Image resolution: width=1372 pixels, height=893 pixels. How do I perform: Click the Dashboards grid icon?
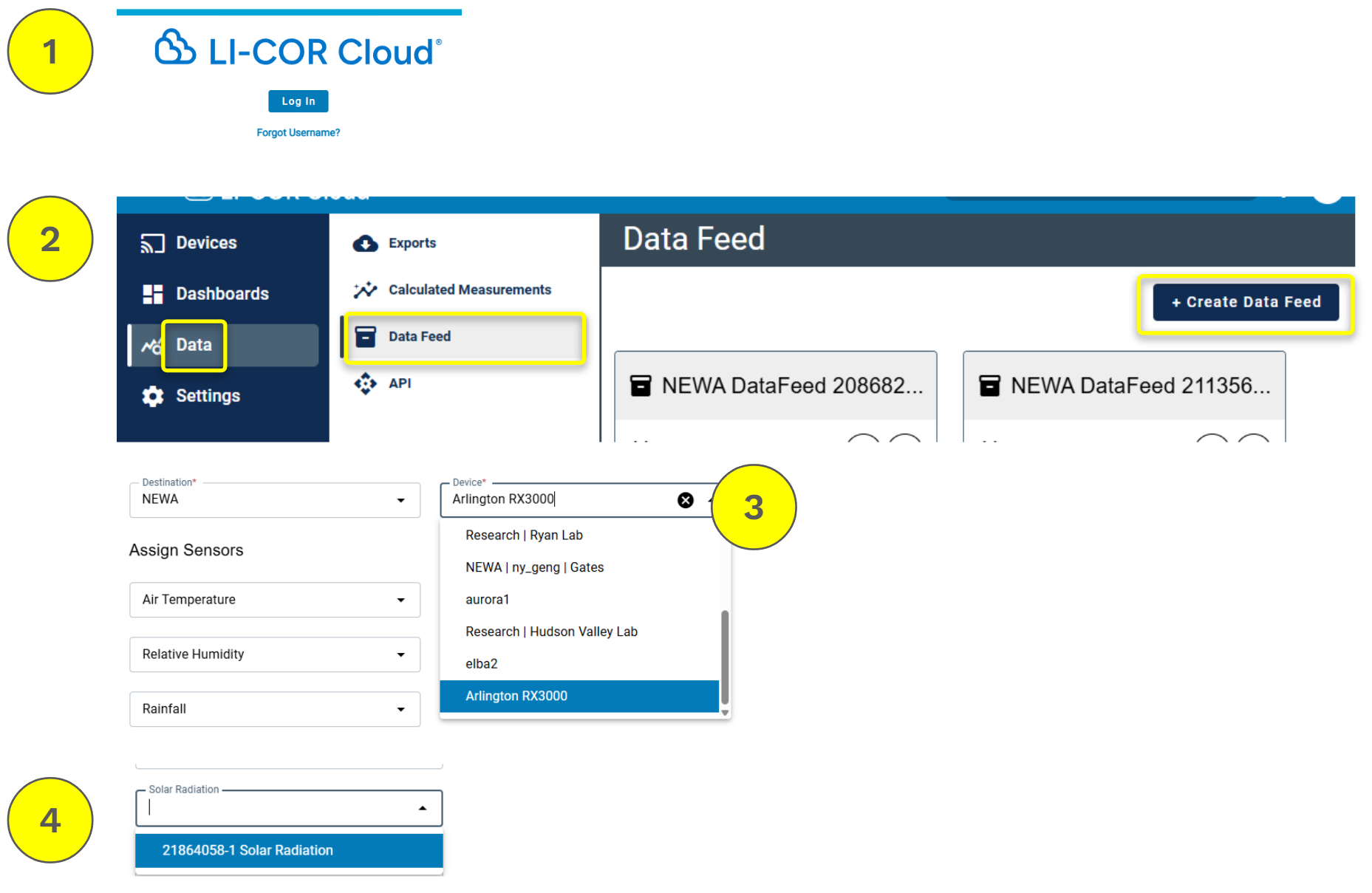click(x=152, y=294)
